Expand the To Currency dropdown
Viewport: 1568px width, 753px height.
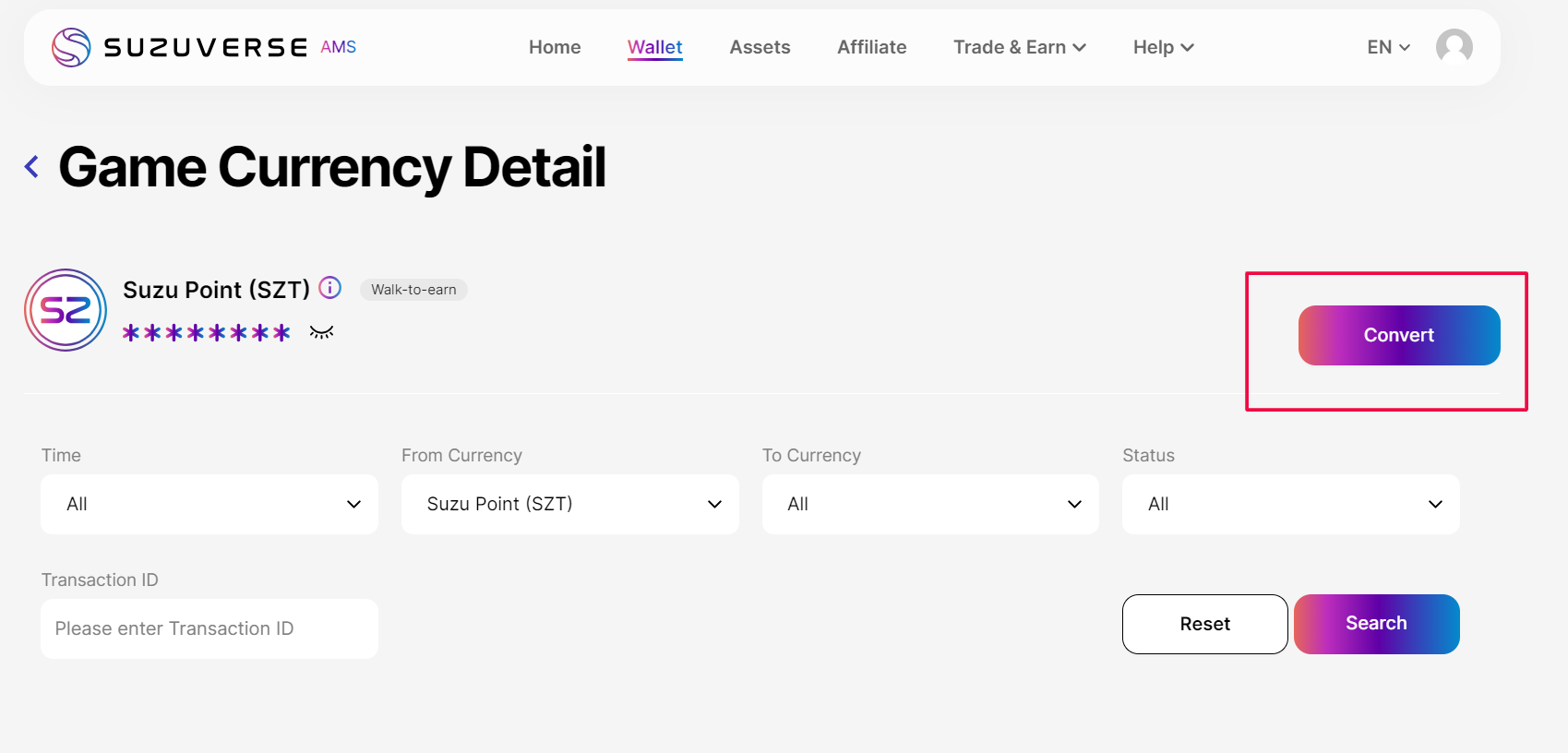pos(929,504)
